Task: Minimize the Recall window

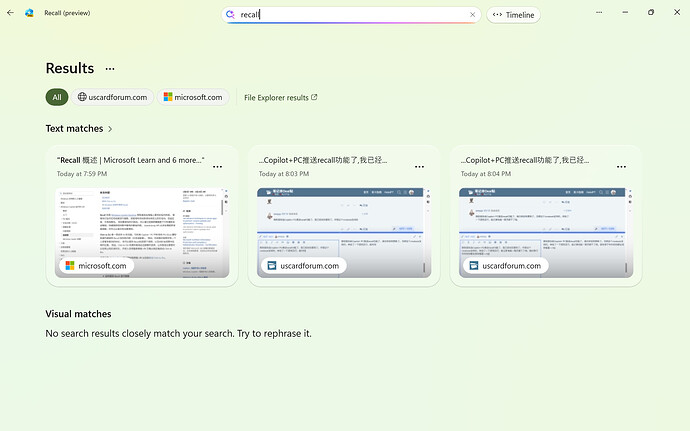Action: (x=625, y=12)
